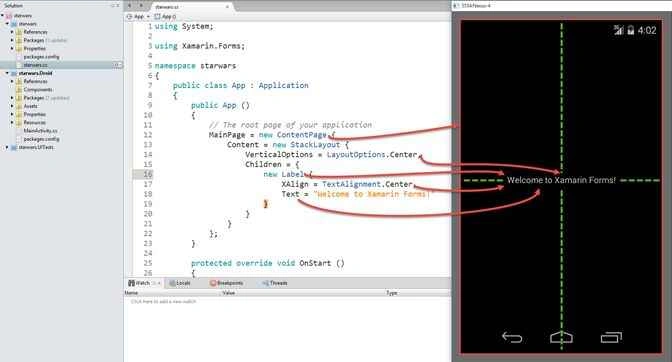Click the Components folder icon
This screenshot has width=672, height=362.
(x=19, y=90)
